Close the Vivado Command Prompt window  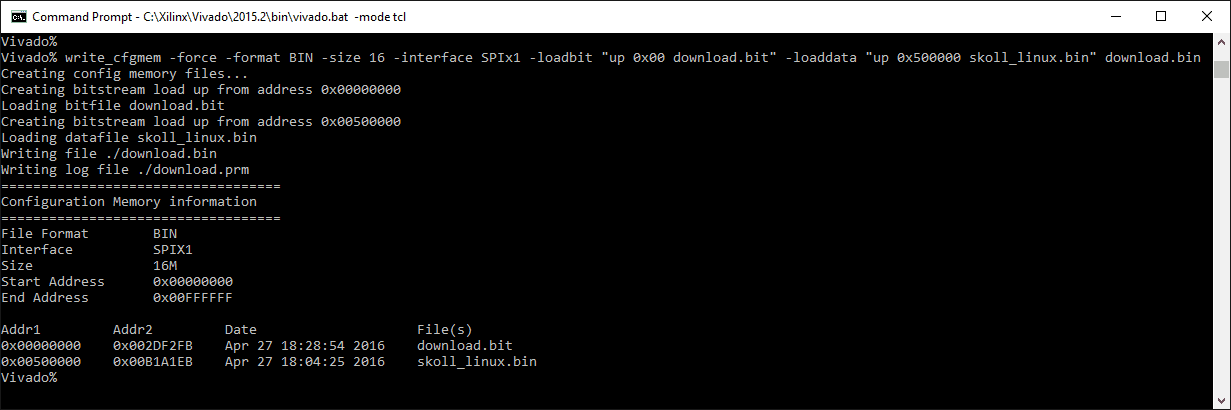coord(1207,17)
